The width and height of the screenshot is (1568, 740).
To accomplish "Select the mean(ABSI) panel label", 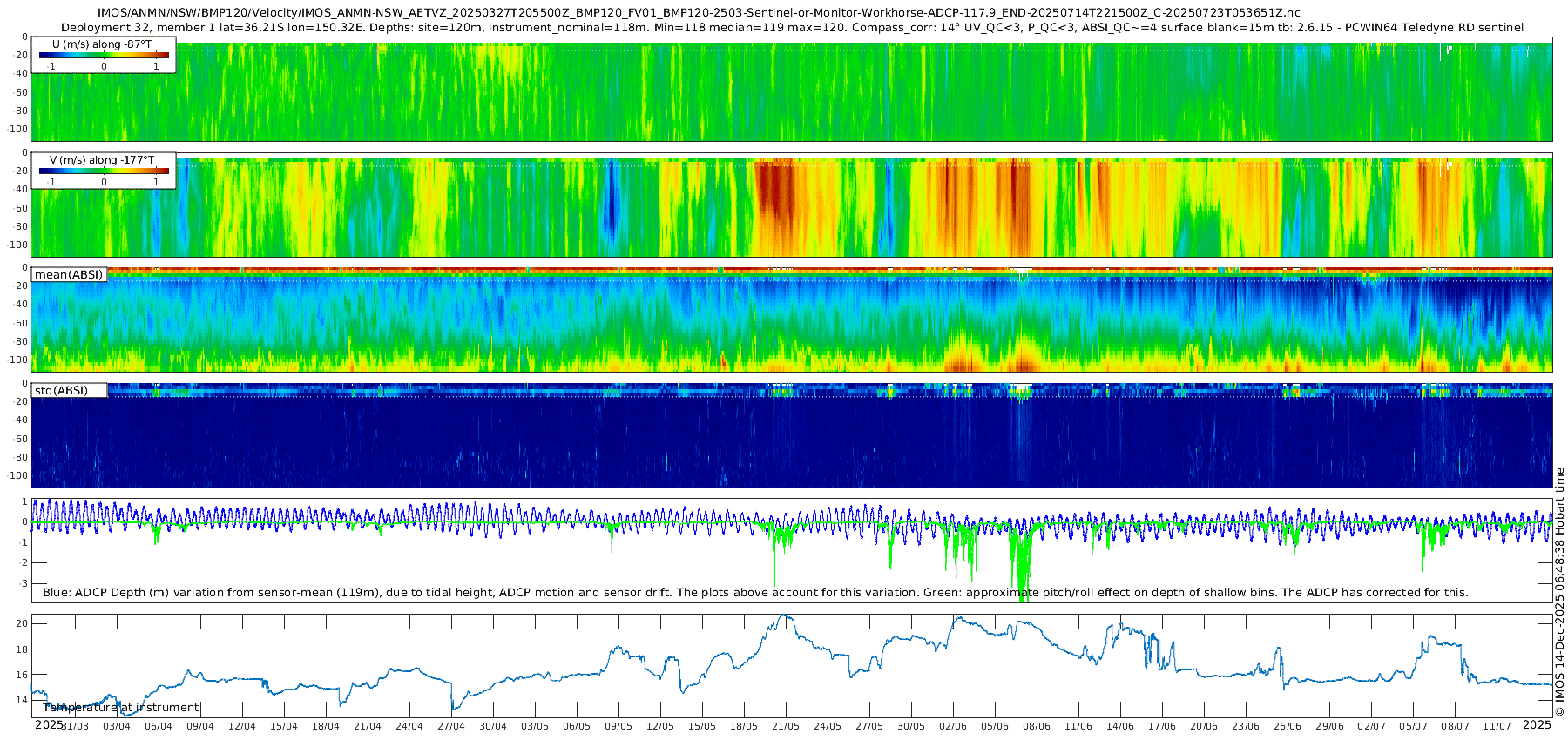I will [x=69, y=275].
